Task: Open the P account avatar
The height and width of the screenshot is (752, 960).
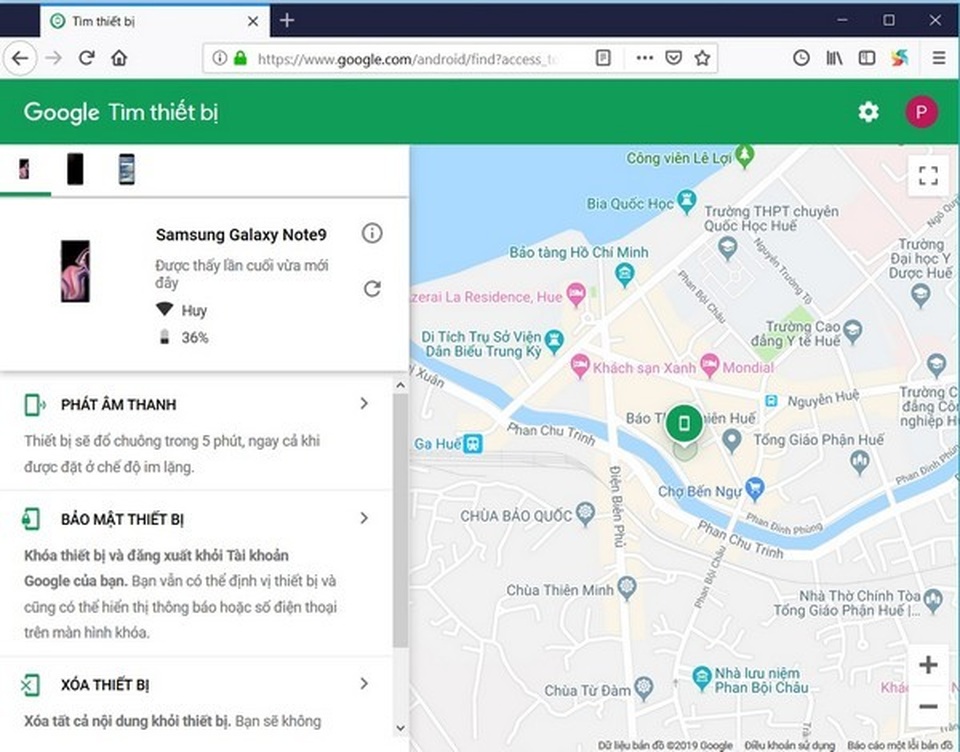Action: [921, 112]
